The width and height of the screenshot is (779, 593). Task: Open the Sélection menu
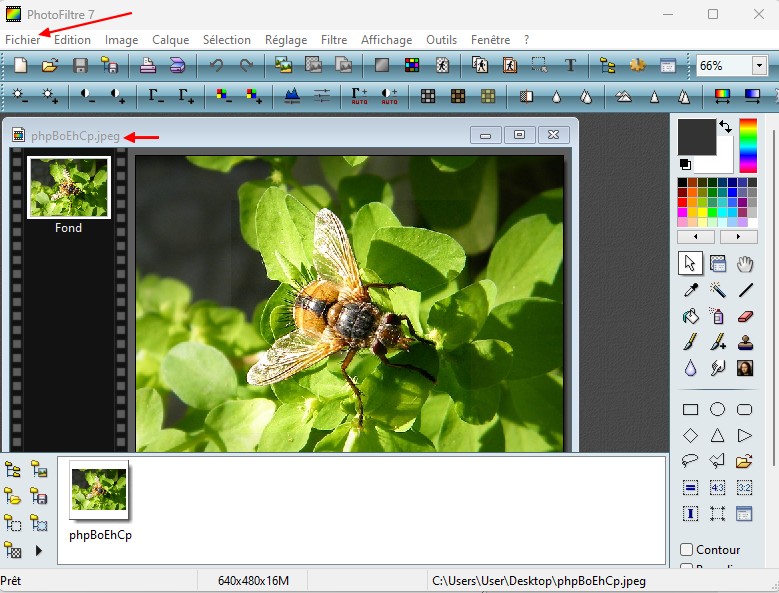tap(227, 40)
